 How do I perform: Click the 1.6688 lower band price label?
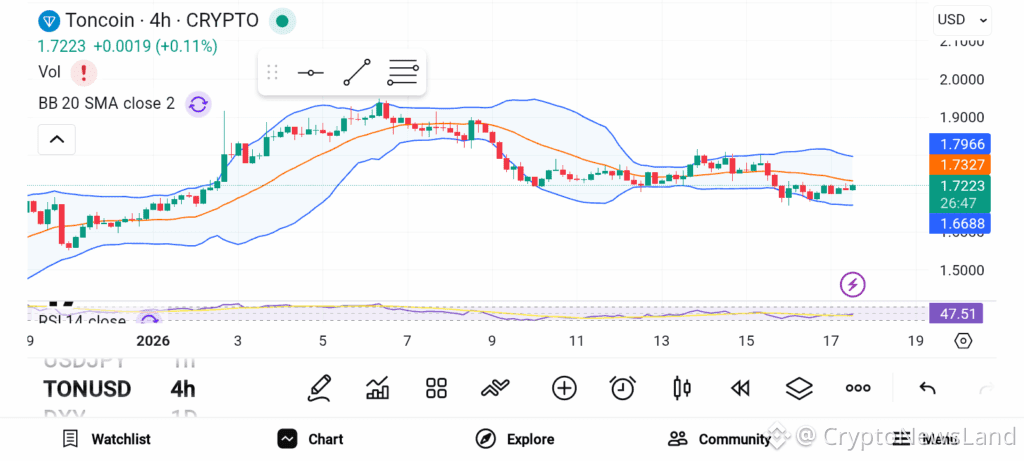960,223
